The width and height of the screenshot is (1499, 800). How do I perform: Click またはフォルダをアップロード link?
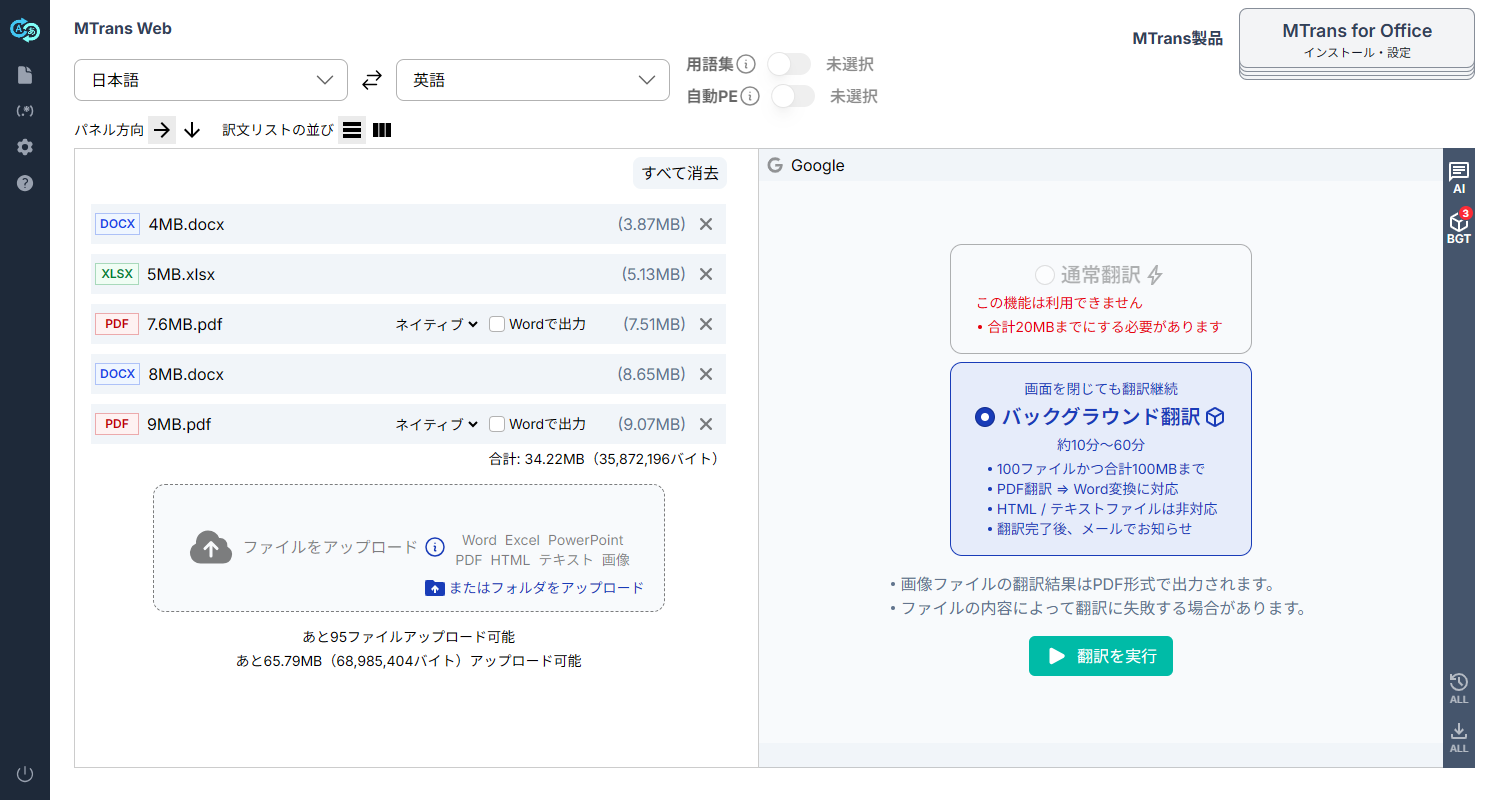click(x=535, y=588)
